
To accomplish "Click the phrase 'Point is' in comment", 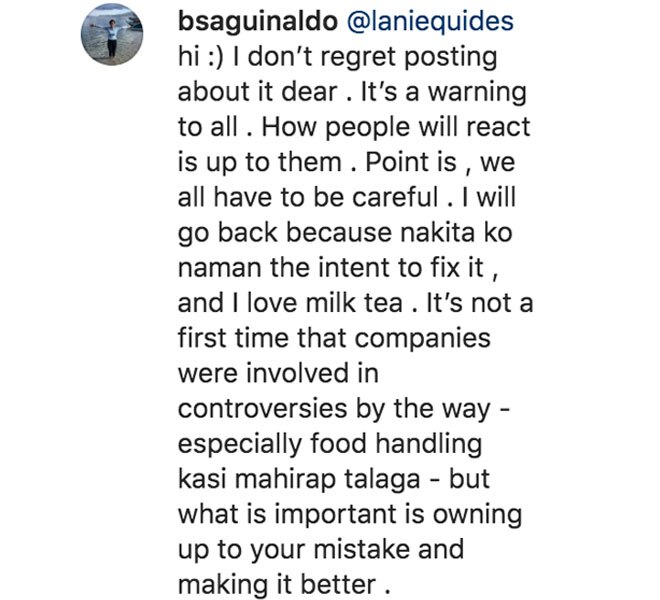I will [410, 163].
